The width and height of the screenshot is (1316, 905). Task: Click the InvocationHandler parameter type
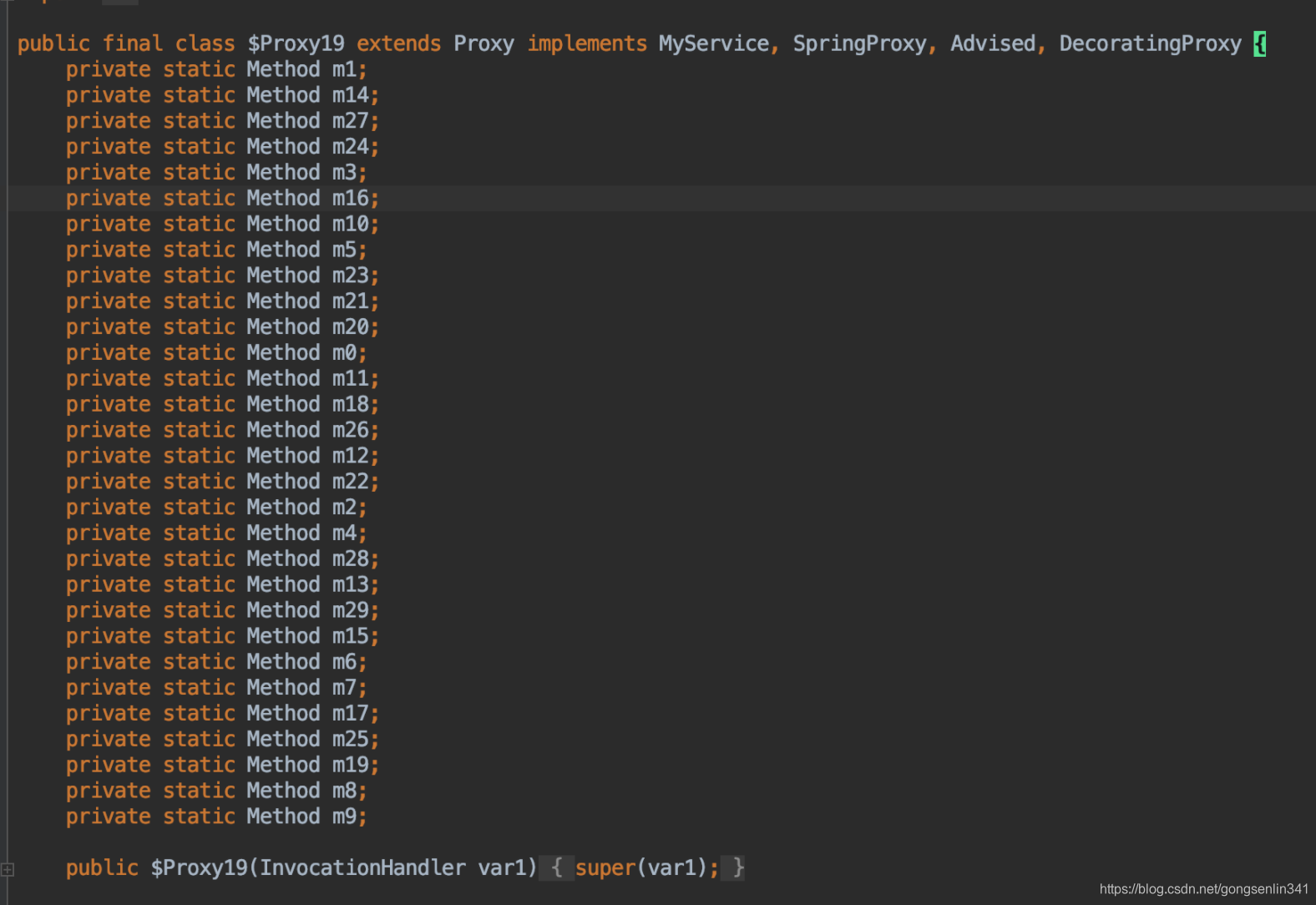362,868
